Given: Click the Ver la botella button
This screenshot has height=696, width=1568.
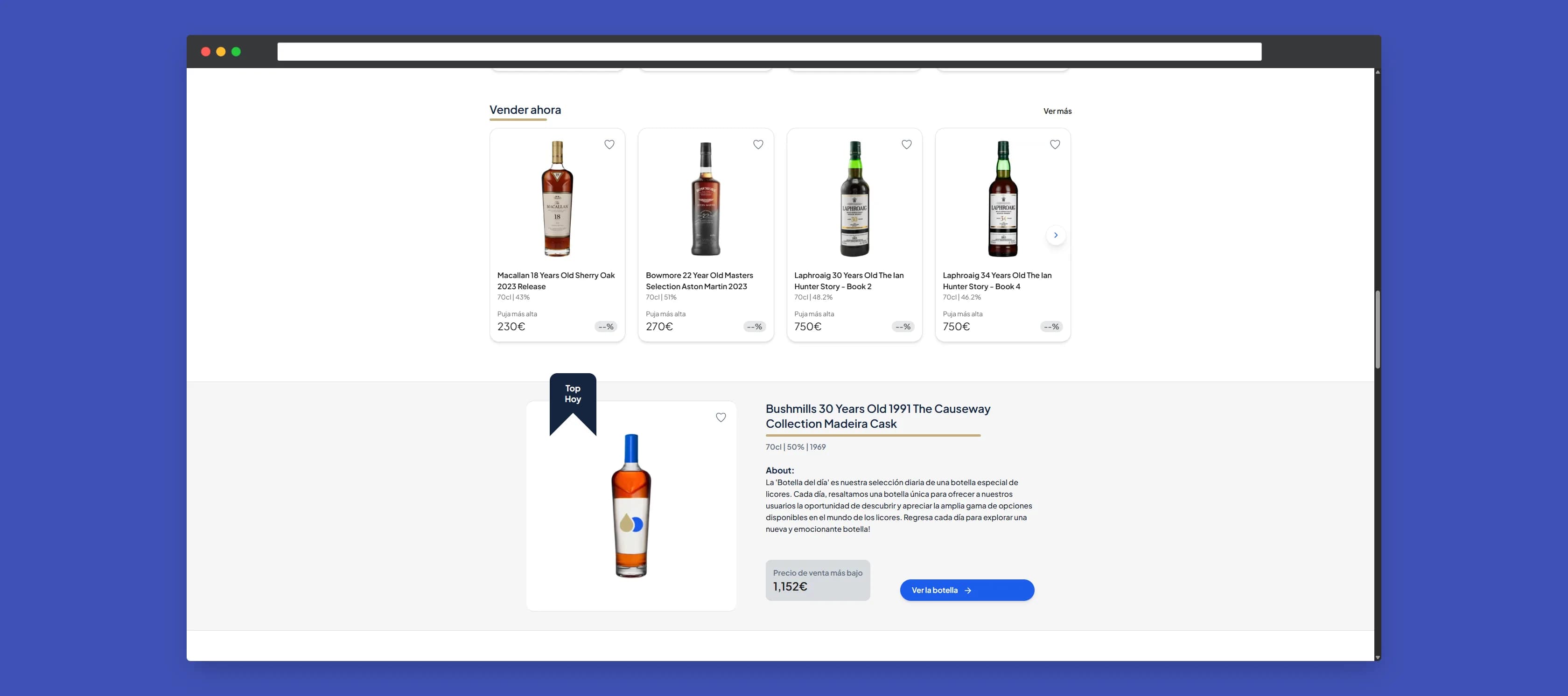Looking at the screenshot, I should (x=966, y=590).
